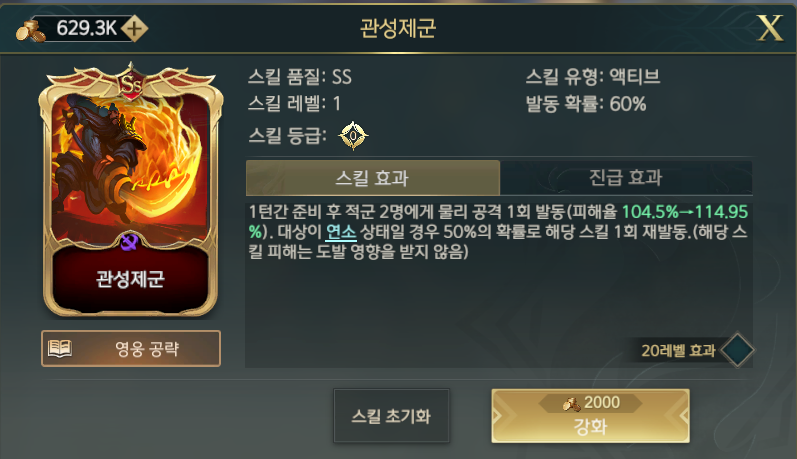Click the 강화 upgrade button
The height and width of the screenshot is (459, 797).
(590, 416)
